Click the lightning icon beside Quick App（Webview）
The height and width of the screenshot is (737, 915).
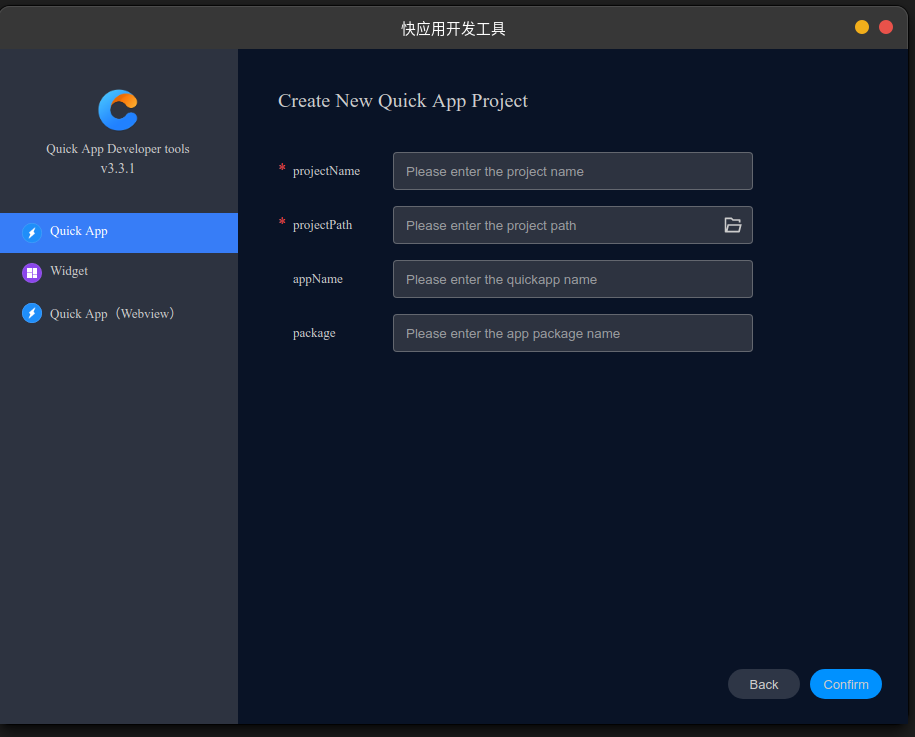pyautogui.click(x=32, y=314)
